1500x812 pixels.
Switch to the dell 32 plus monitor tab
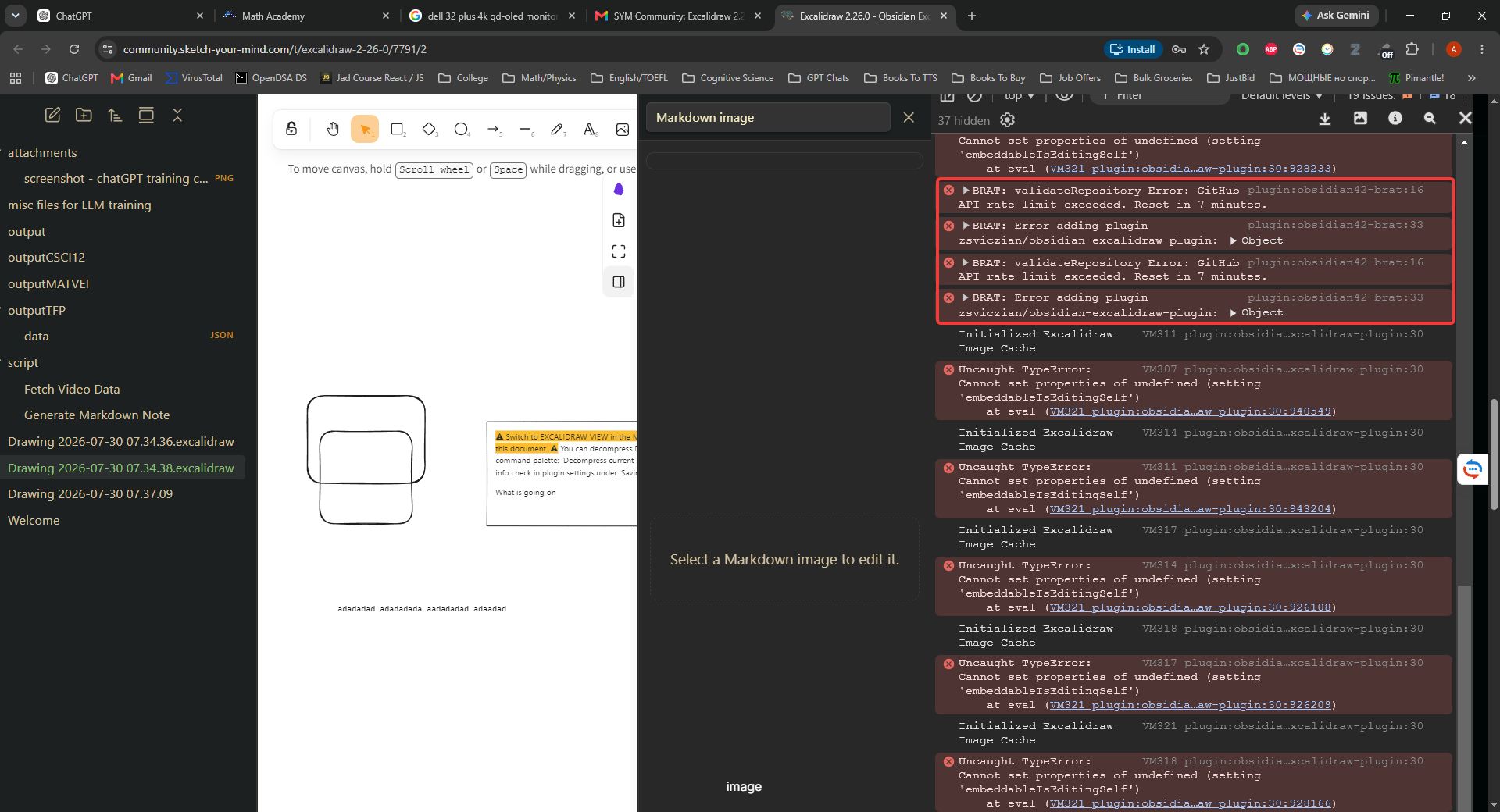click(492, 16)
